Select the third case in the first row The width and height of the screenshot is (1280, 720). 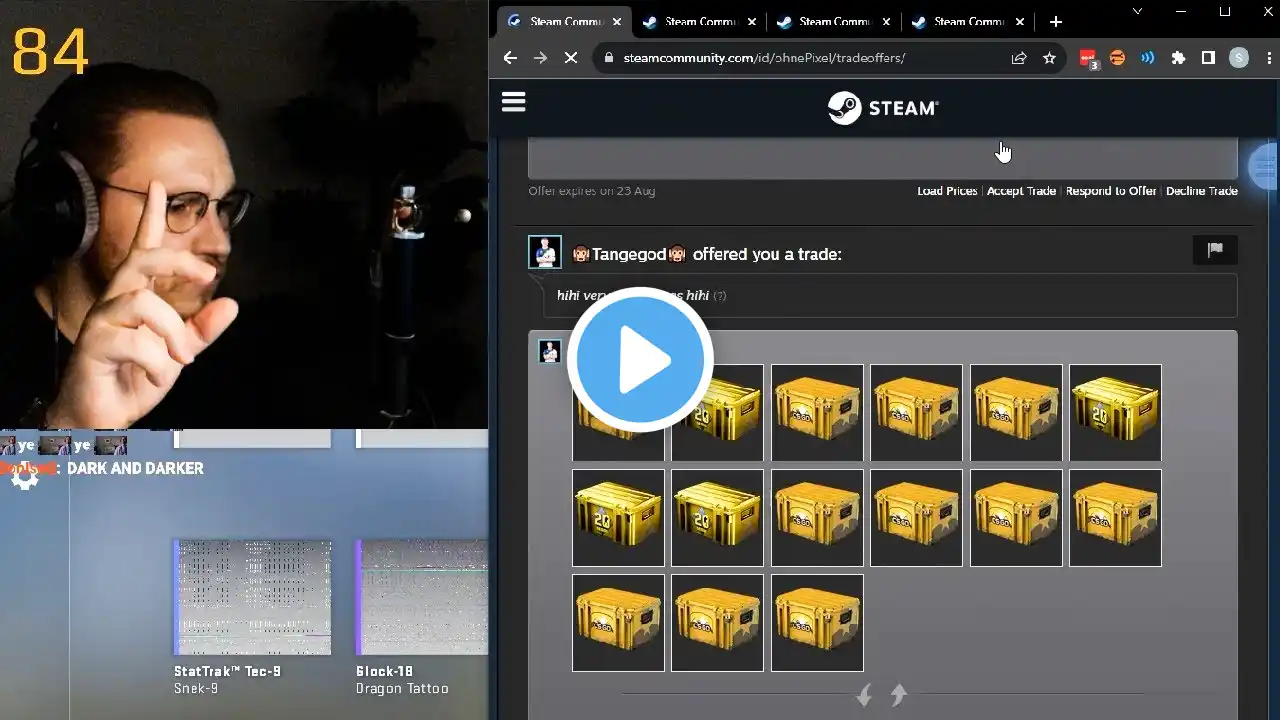coord(817,413)
